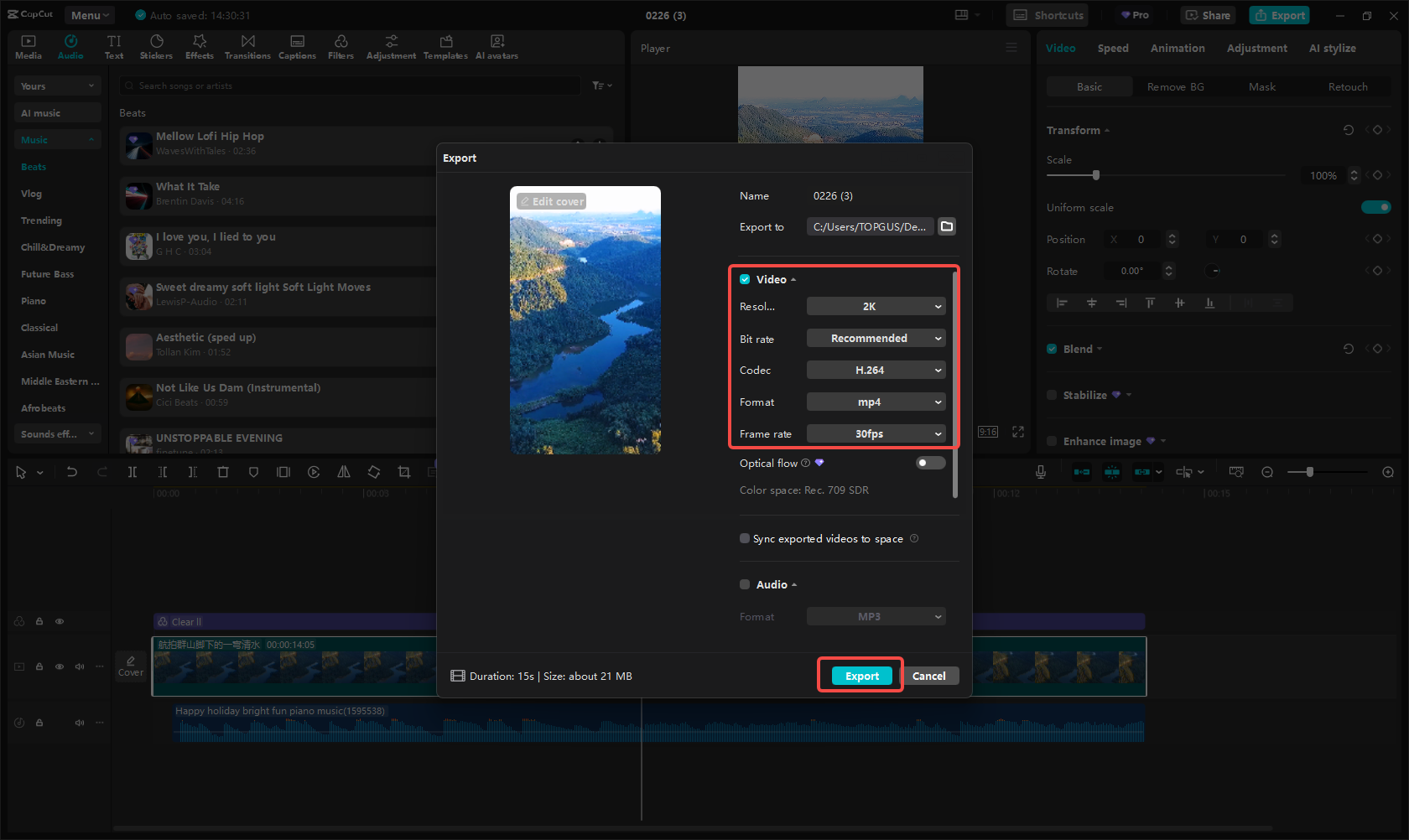This screenshot has height=840, width=1409.
Task: Zoom out the timeline with the magnifier icon
Action: (x=1266, y=472)
